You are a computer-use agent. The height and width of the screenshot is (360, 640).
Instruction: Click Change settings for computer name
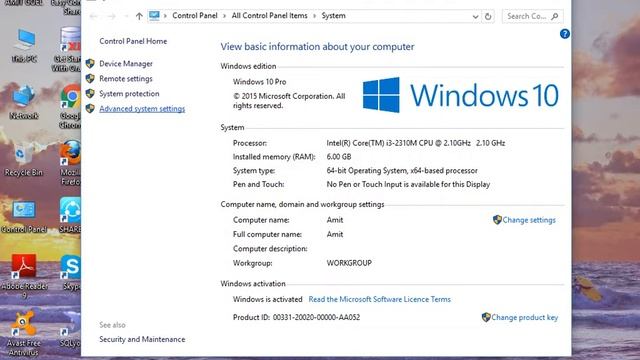coord(529,220)
